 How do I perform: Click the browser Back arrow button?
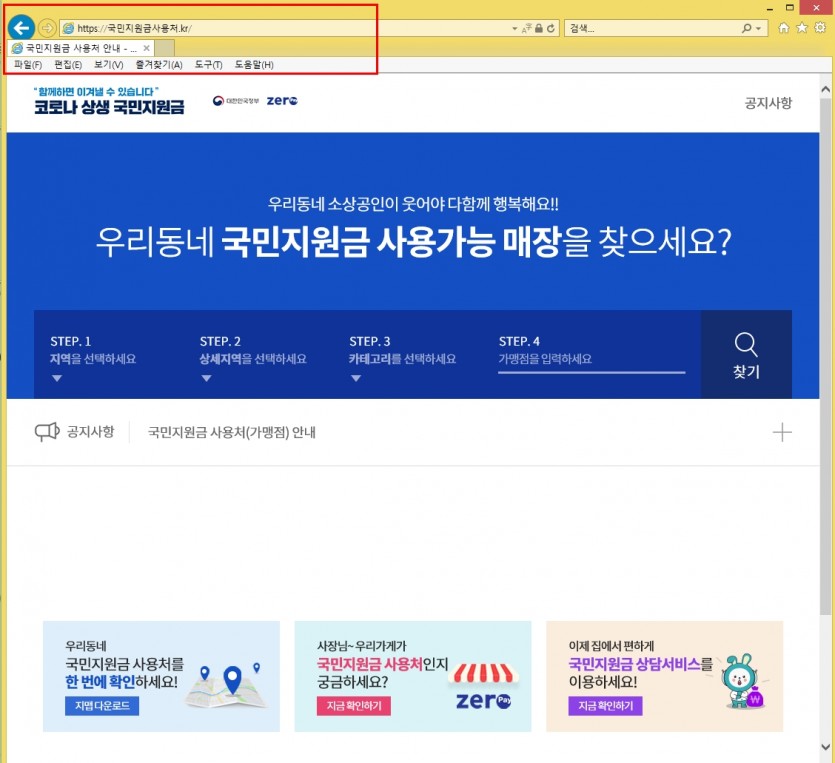pyautogui.click(x=20, y=28)
